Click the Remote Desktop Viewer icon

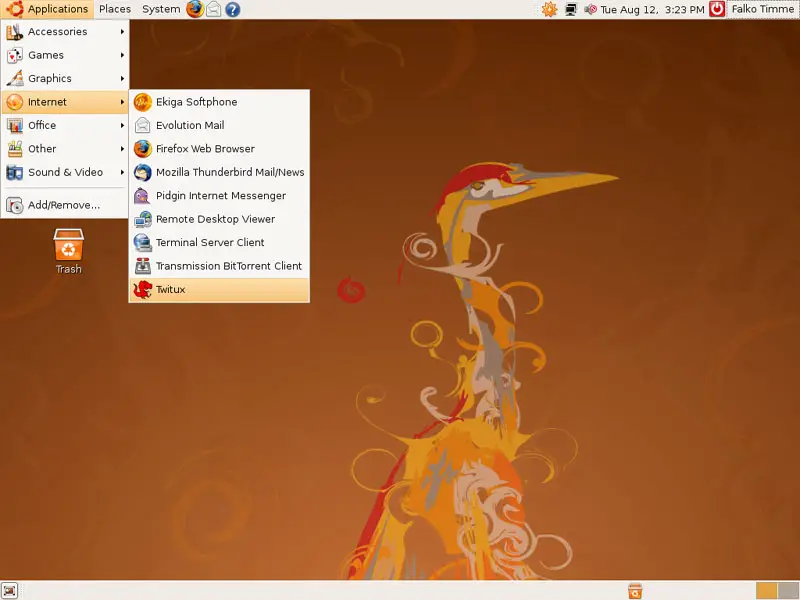[143, 219]
